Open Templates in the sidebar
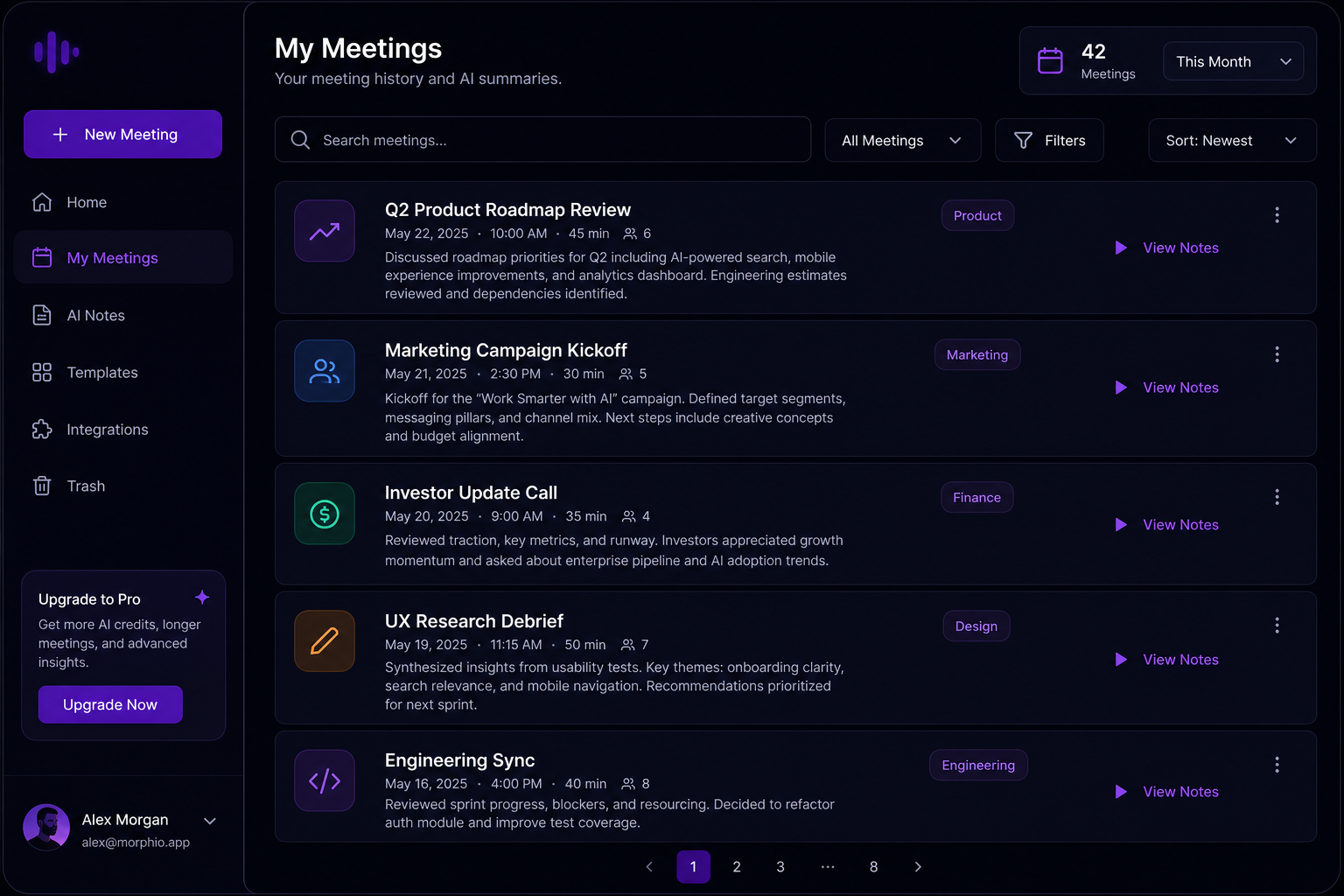The height and width of the screenshot is (896, 1344). (x=123, y=372)
